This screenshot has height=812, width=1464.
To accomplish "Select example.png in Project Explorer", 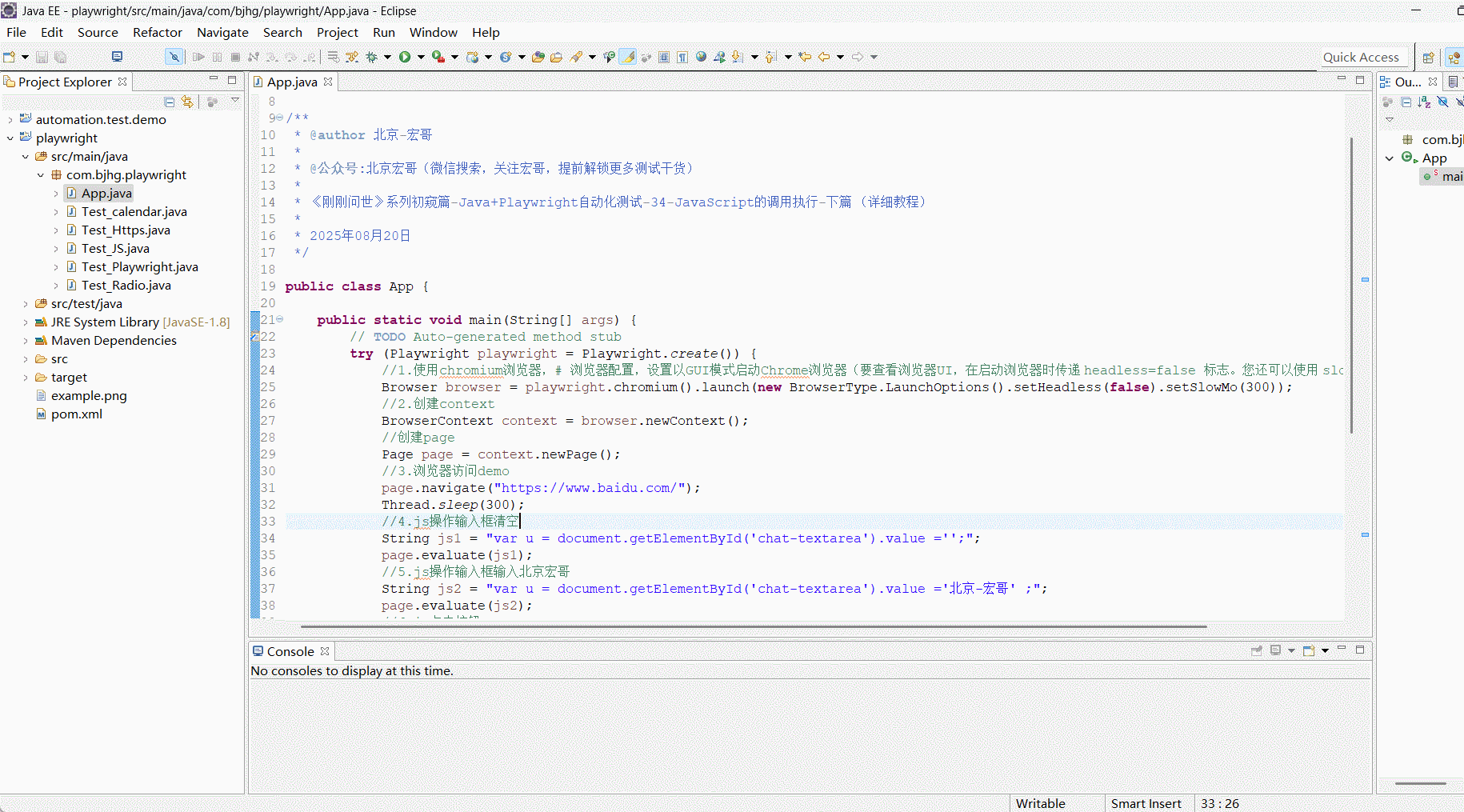I will 89,396.
